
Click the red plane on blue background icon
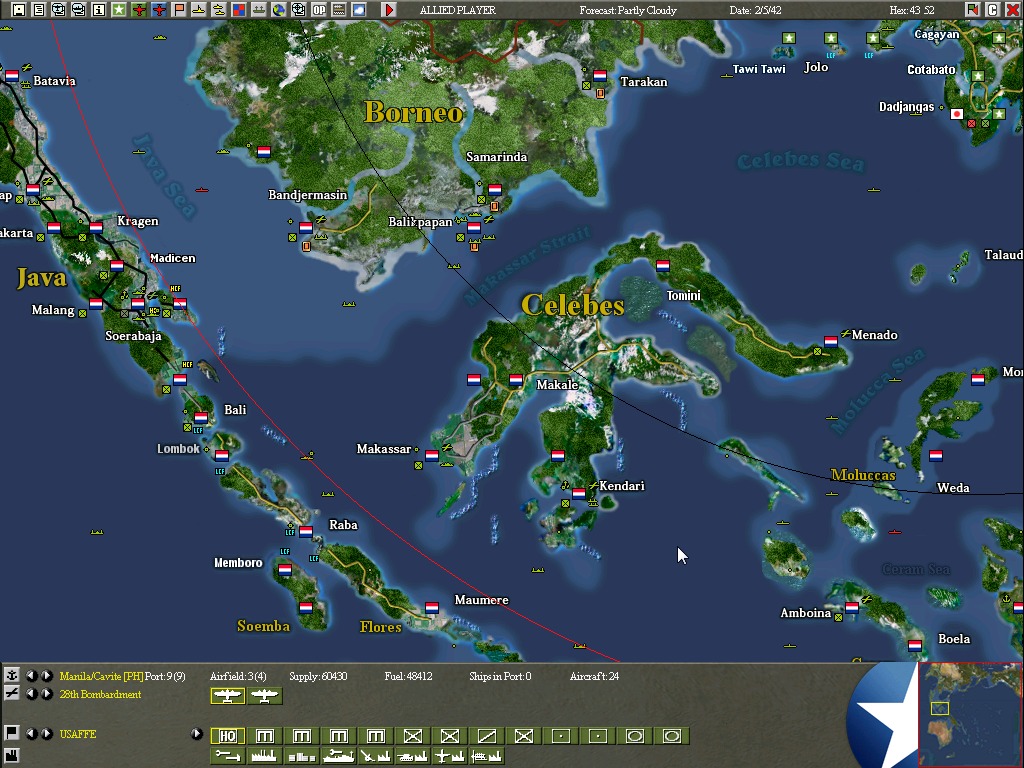159,10
